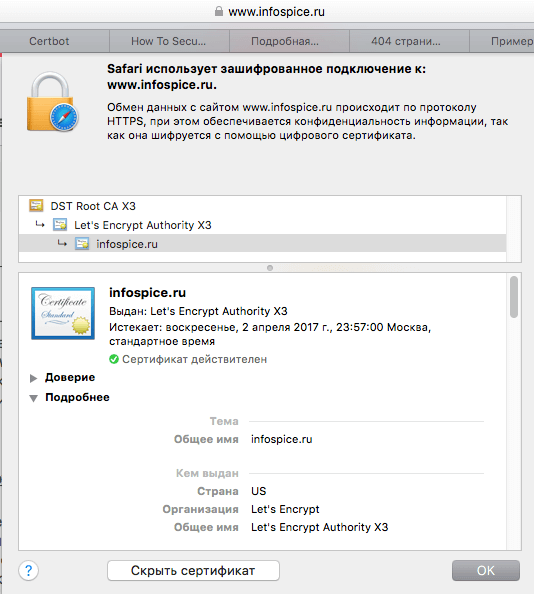Expand the Доверие section
Screen dimensions: 534x594
pyautogui.click(x=33, y=378)
